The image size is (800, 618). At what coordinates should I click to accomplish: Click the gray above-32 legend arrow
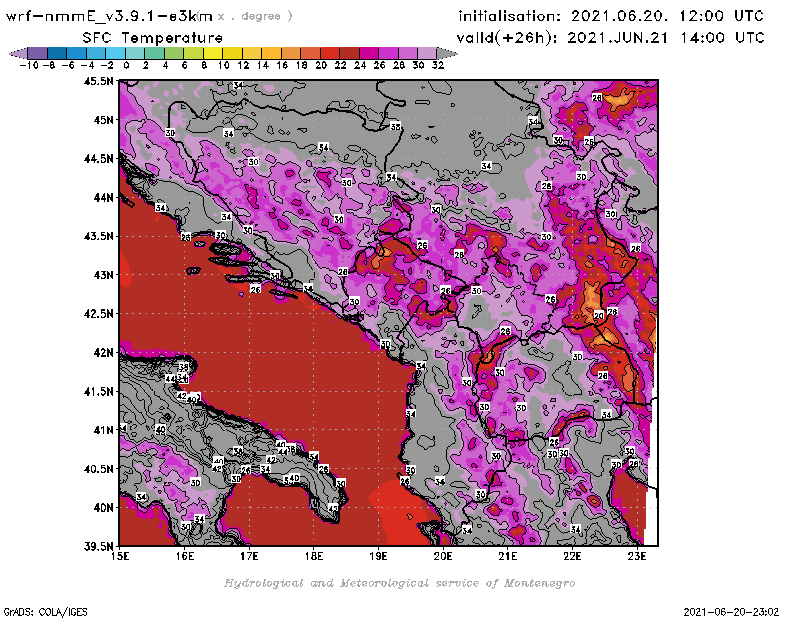[447, 53]
